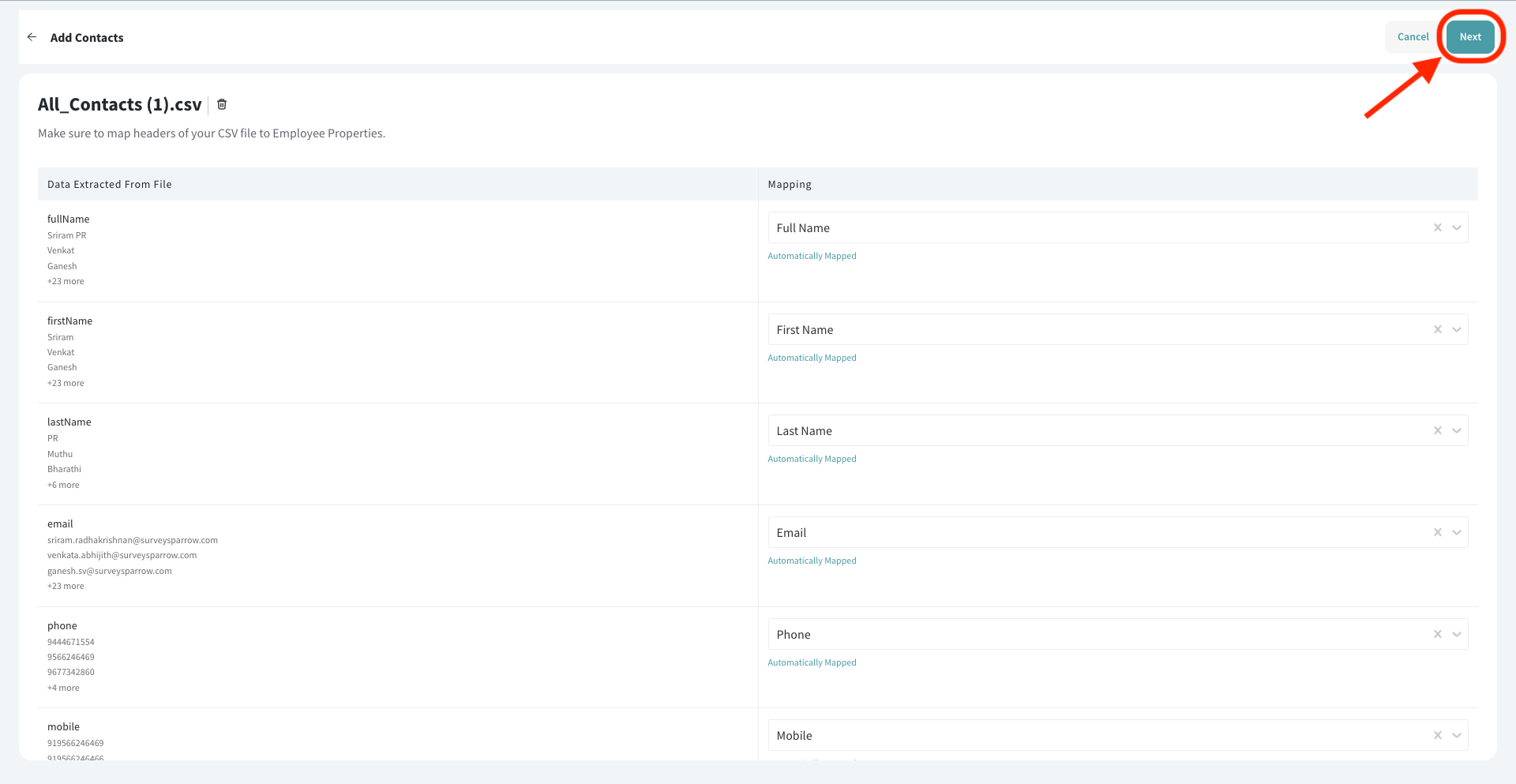The image size is (1516, 784).
Task: Open the Mobile mapping dropdown chevron
Action: click(x=1456, y=735)
